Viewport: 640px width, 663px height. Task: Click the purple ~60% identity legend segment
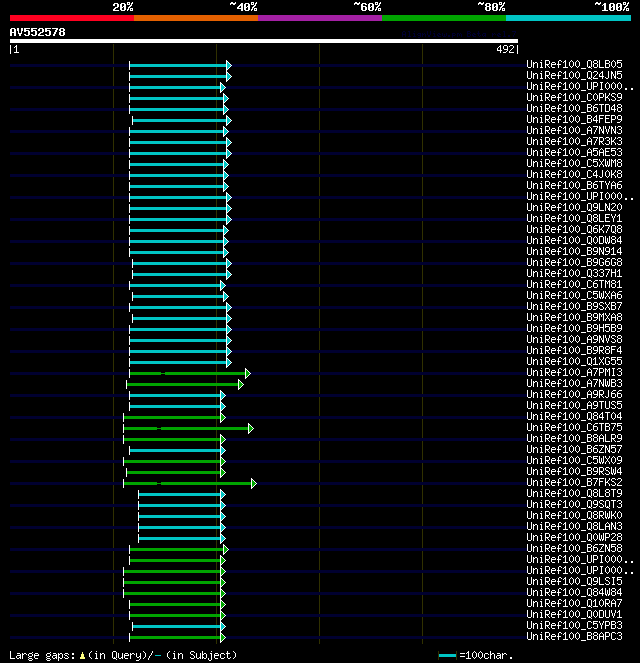pos(320,18)
